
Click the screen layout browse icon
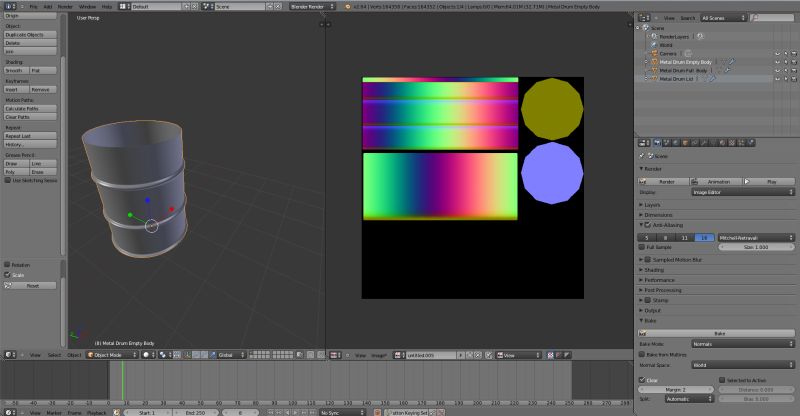click(x=124, y=7)
